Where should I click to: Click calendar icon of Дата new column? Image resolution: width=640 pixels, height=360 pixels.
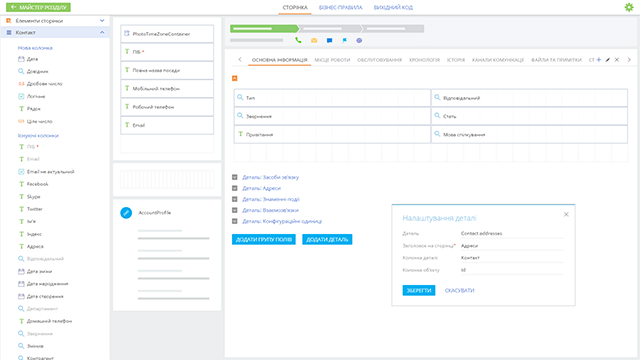[21, 59]
